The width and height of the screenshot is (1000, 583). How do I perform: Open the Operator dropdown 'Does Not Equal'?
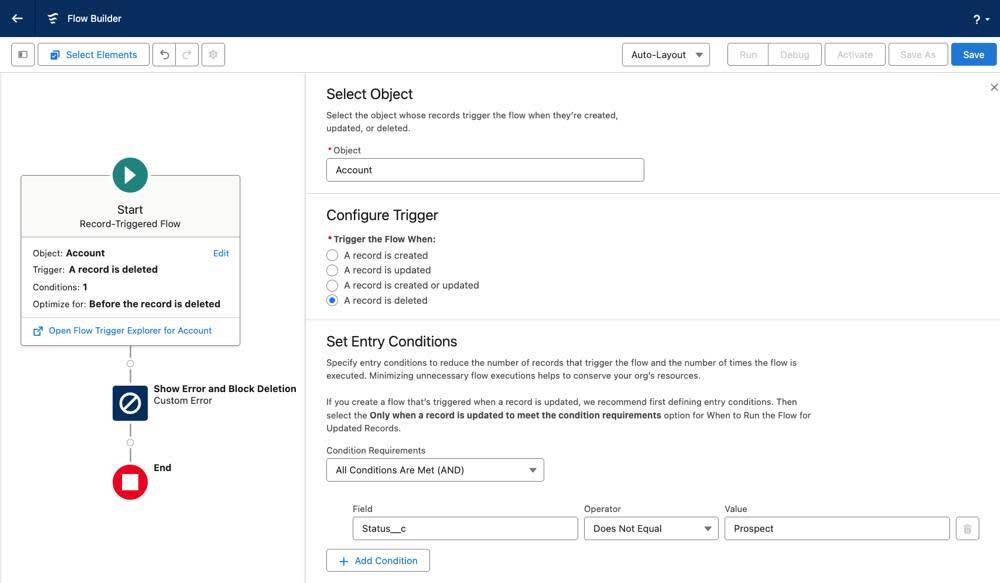click(651, 529)
